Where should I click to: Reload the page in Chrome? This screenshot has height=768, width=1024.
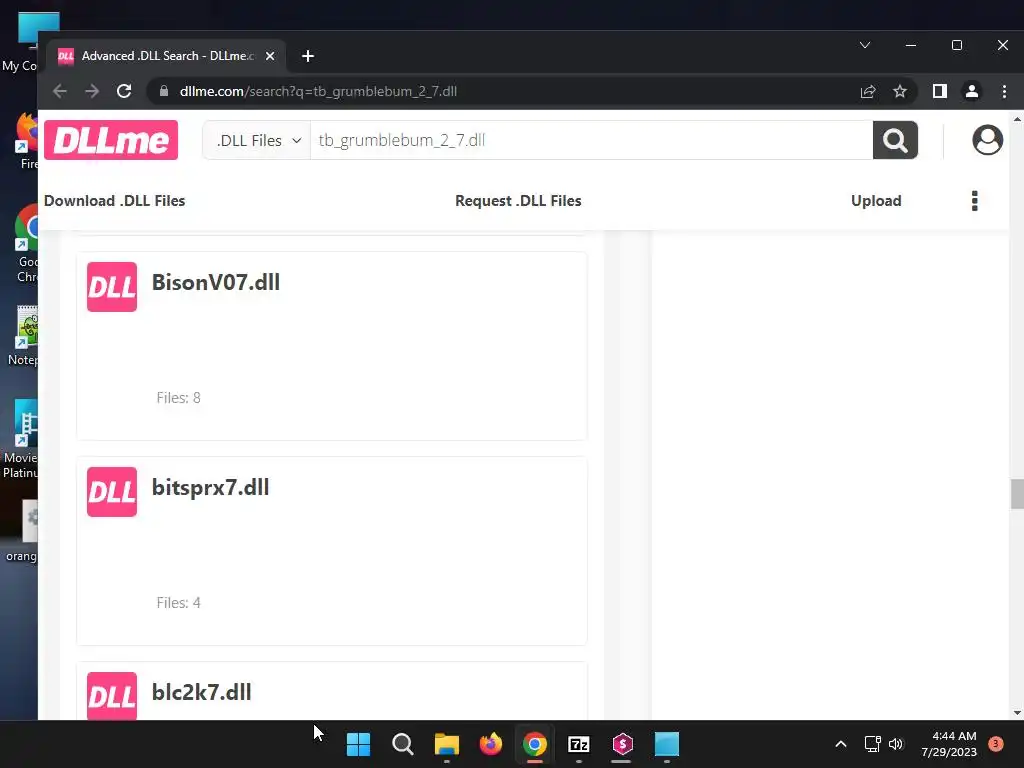click(124, 91)
